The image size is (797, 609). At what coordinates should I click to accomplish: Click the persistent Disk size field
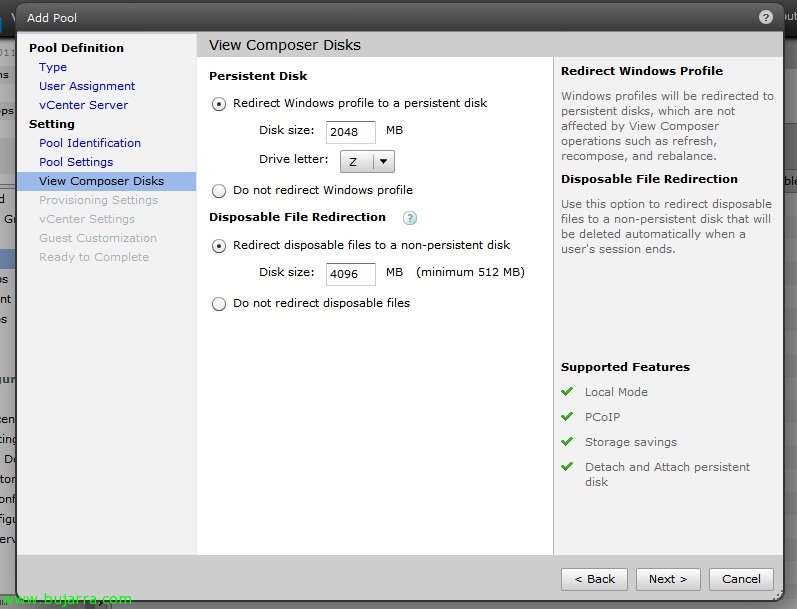click(350, 132)
